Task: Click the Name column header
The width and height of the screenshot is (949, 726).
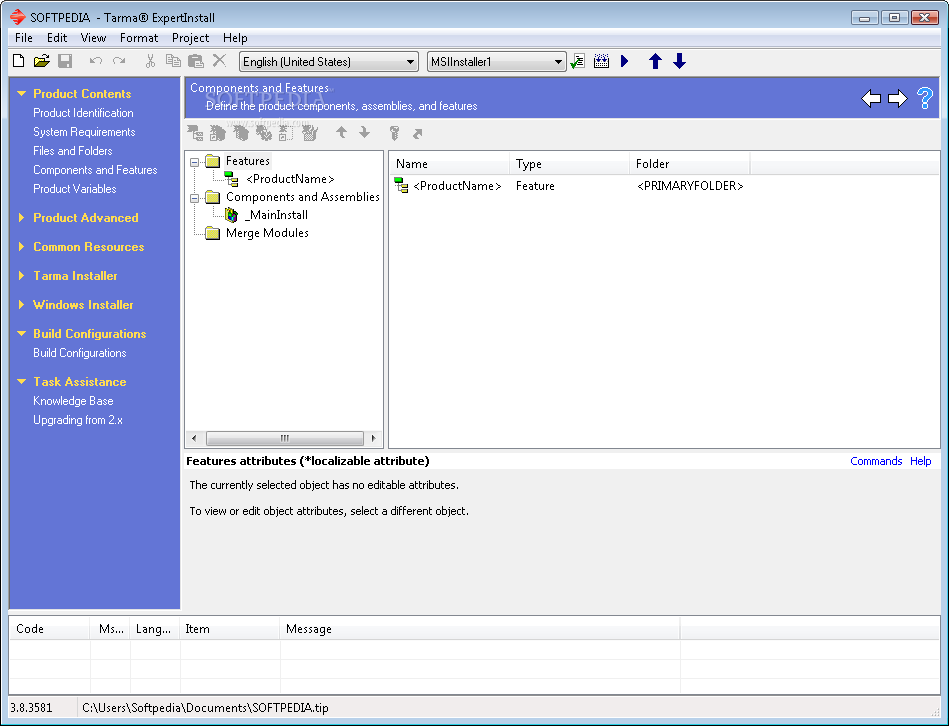Action: pyautogui.click(x=449, y=164)
